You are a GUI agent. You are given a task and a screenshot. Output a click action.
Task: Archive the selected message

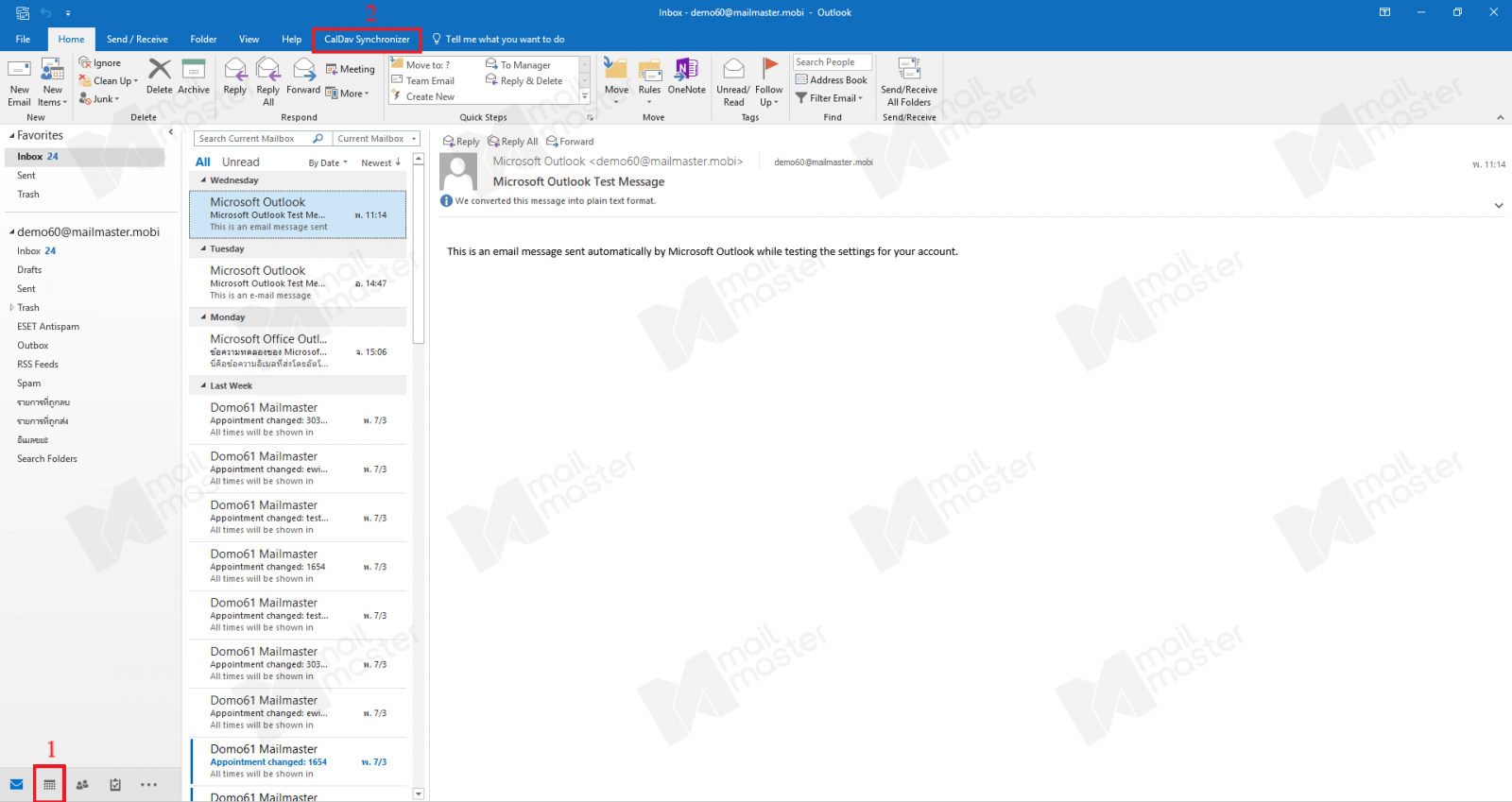(194, 77)
